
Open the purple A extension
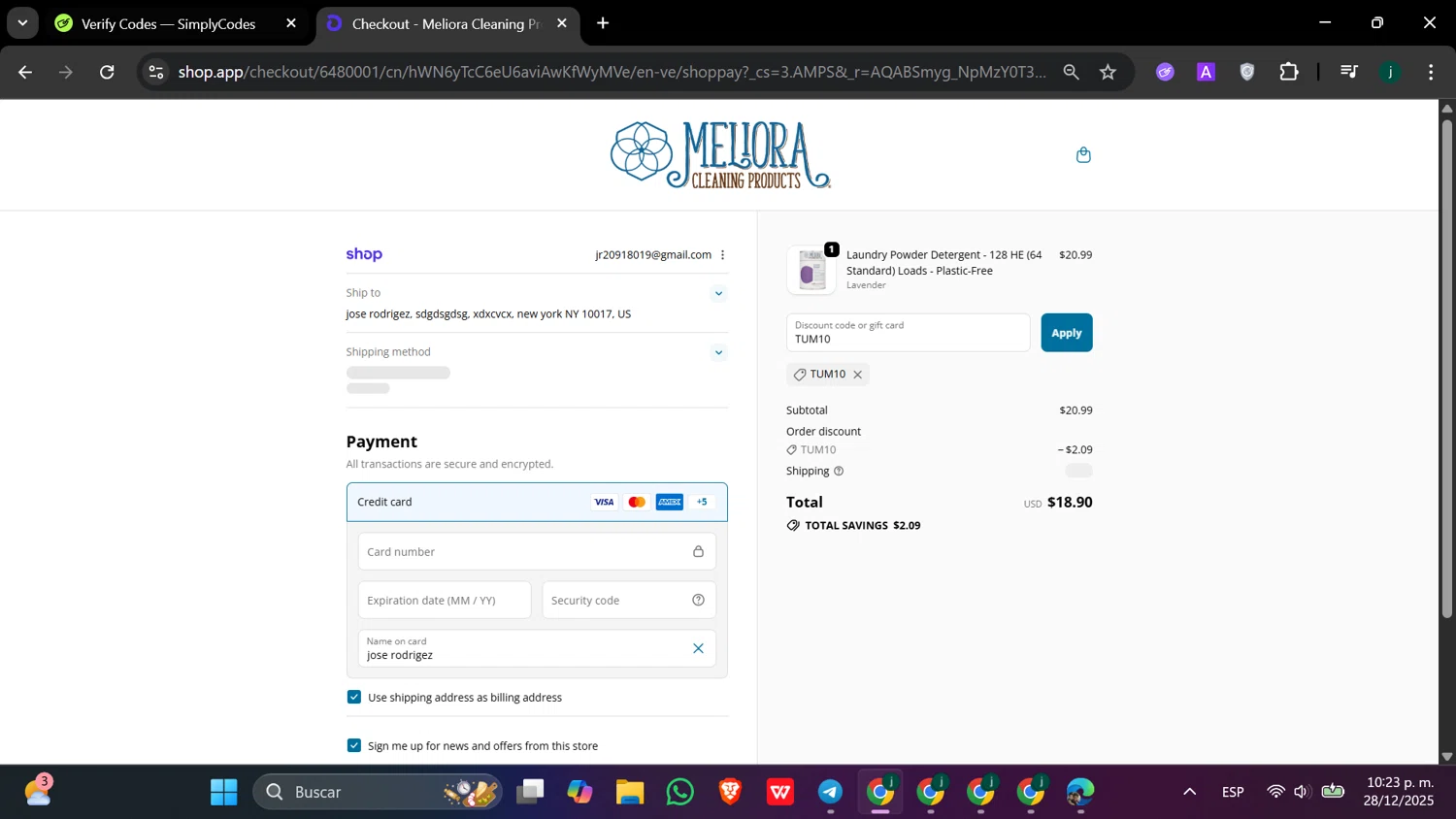point(1206,72)
